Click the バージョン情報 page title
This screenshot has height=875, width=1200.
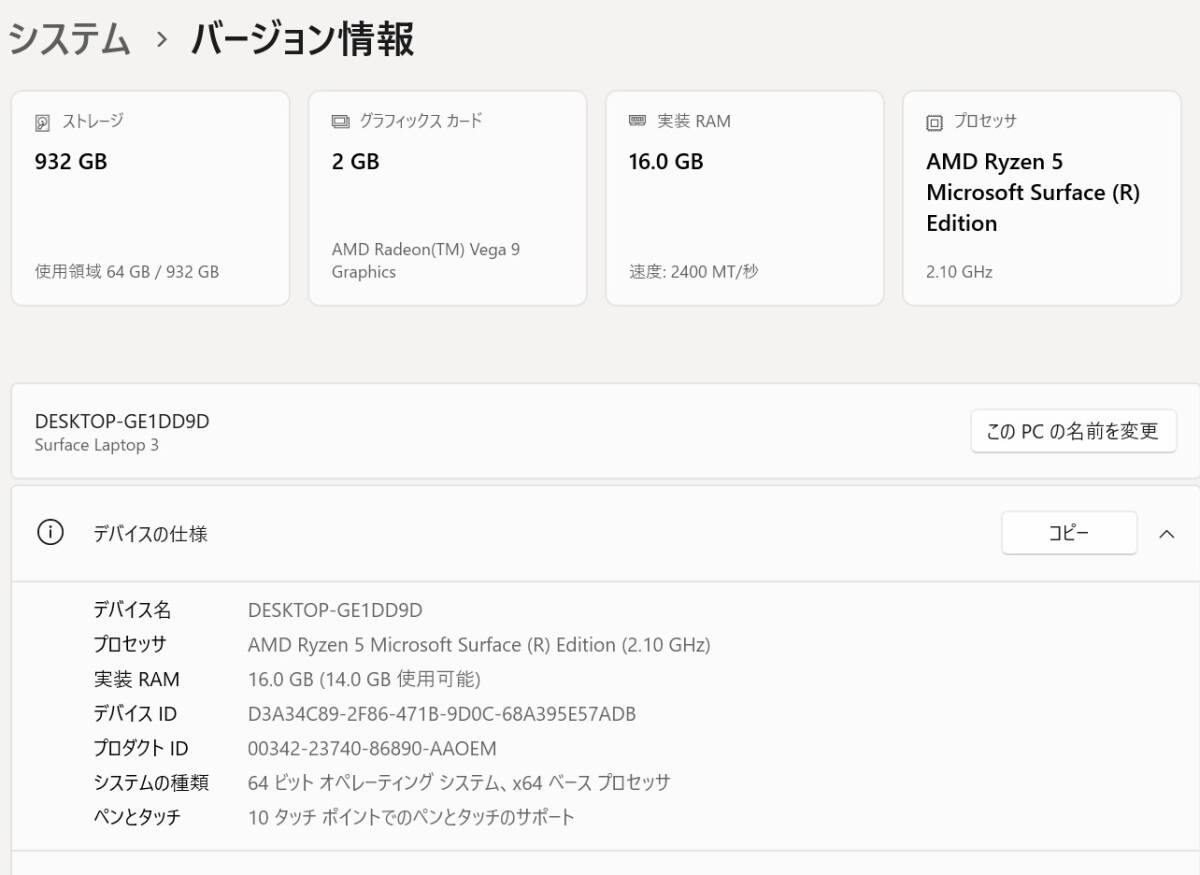point(302,40)
